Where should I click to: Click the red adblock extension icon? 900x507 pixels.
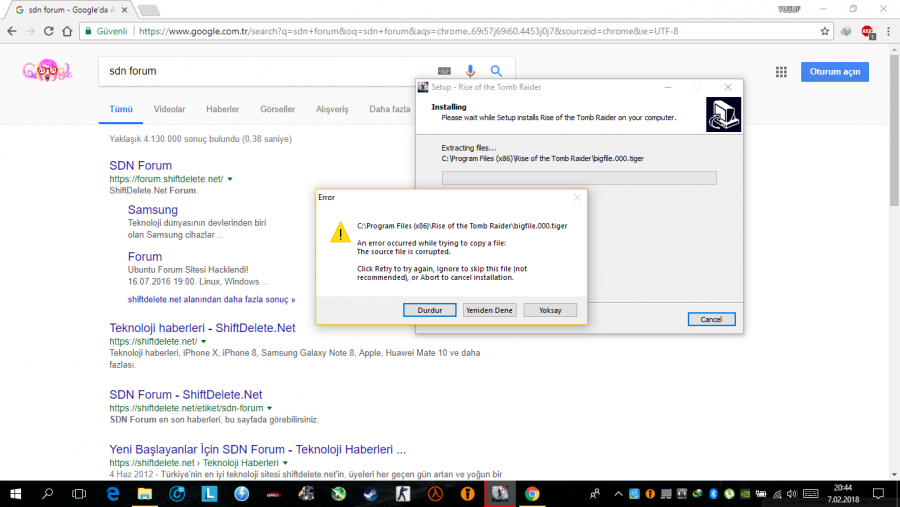tap(867, 32)
